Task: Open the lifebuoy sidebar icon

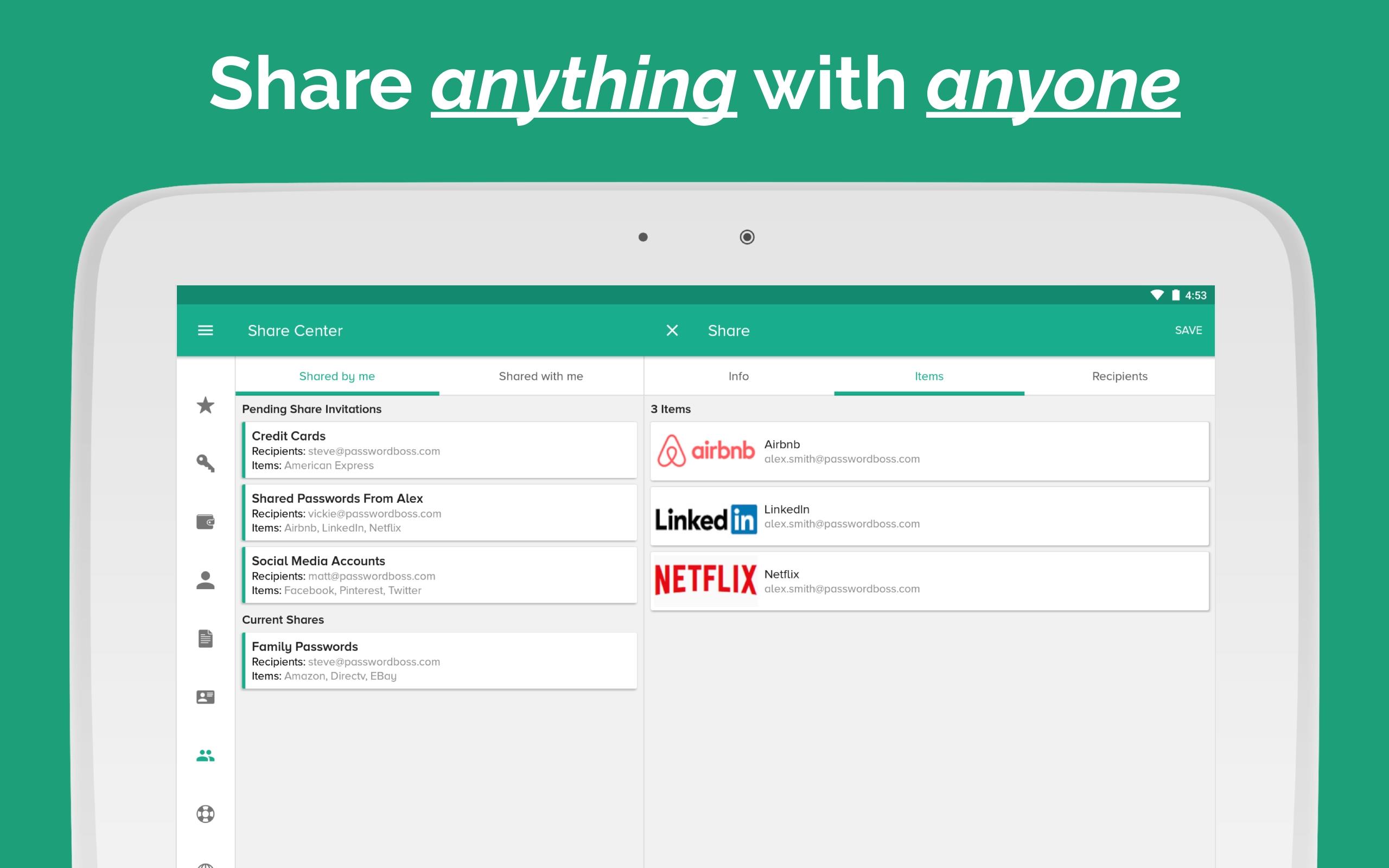Action: click(206, 814)
